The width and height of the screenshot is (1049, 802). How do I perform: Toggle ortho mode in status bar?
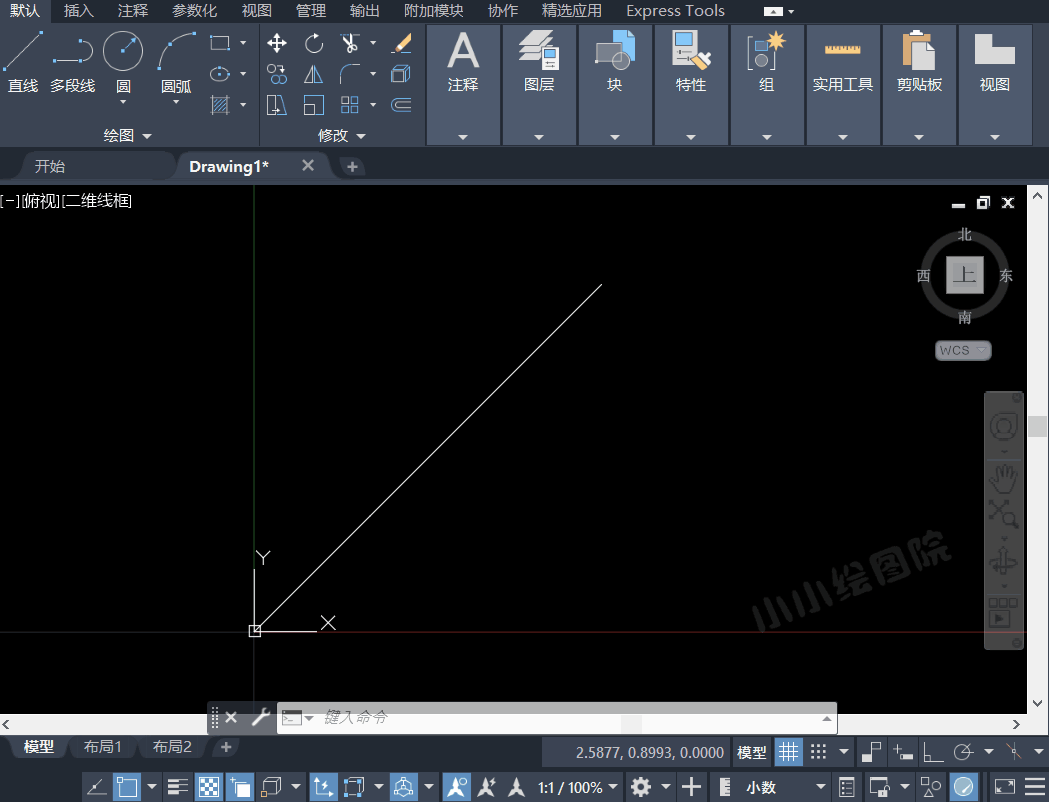(933, 752)
